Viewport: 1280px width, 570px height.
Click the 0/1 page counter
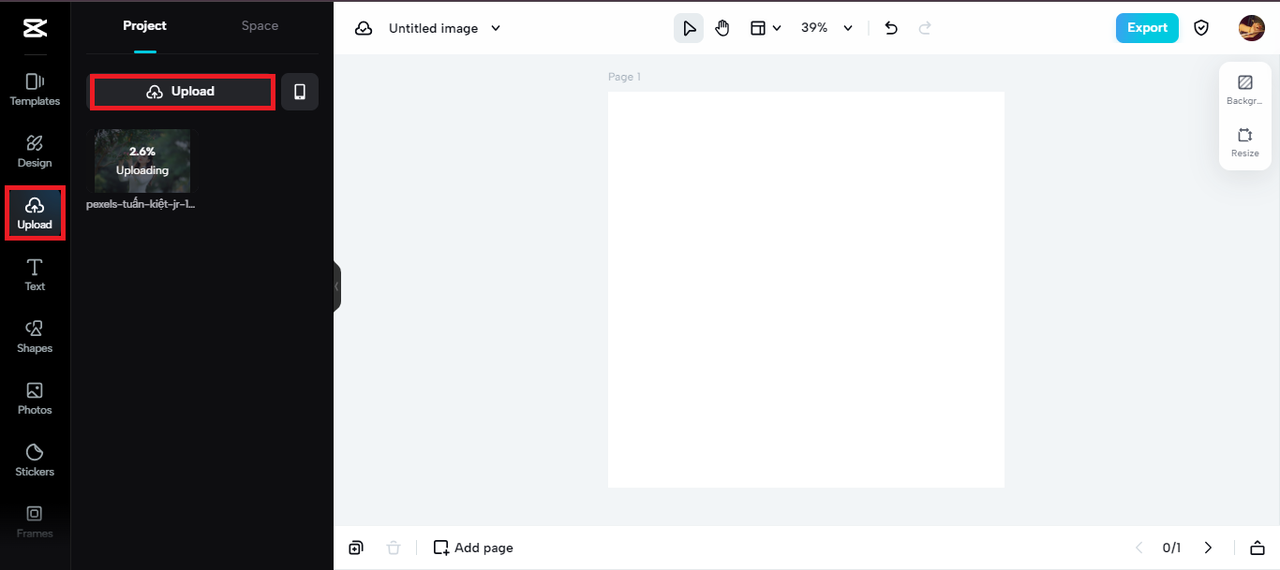(1172, 548)
